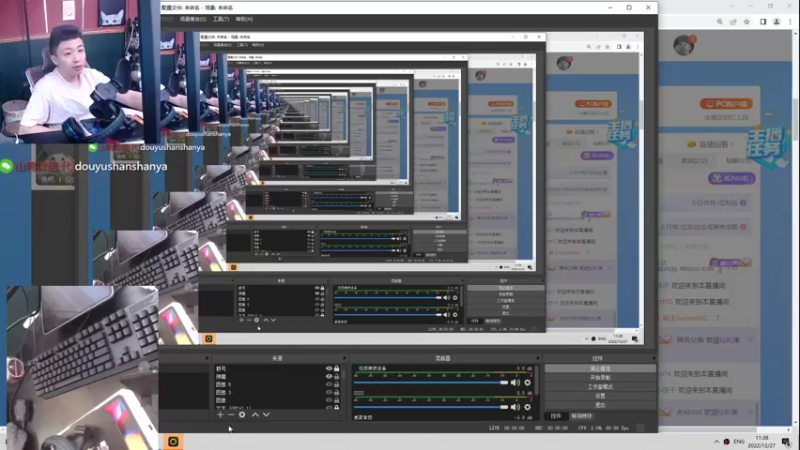The width and height of the screenshot is (800, 450).
Task: Select the 贡献(212) tab in browser
Action: [694, 161]
